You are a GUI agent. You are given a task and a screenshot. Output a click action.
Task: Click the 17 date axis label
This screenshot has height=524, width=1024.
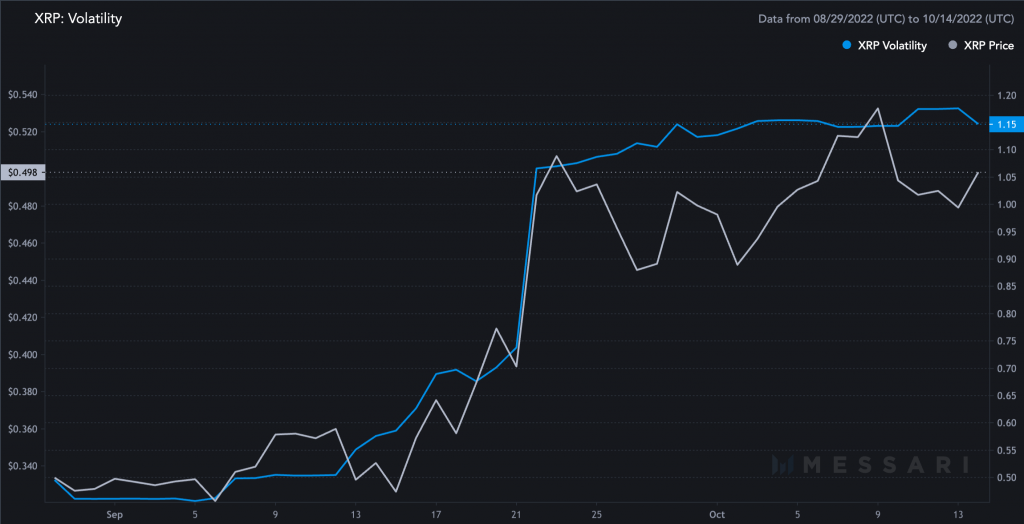pos(436,514)
